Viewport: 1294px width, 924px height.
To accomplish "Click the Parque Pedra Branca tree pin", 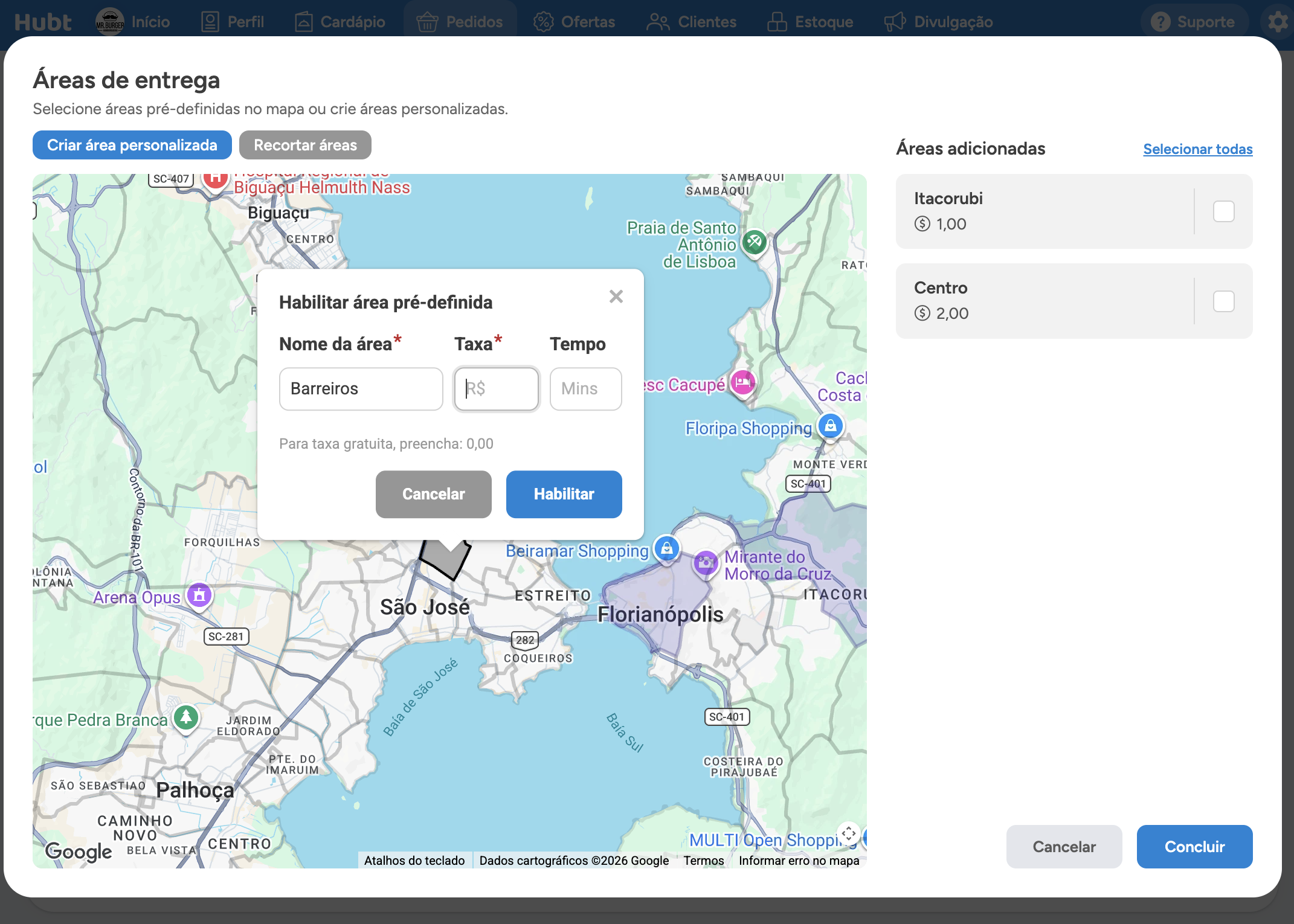I will (x=186, y=718).
